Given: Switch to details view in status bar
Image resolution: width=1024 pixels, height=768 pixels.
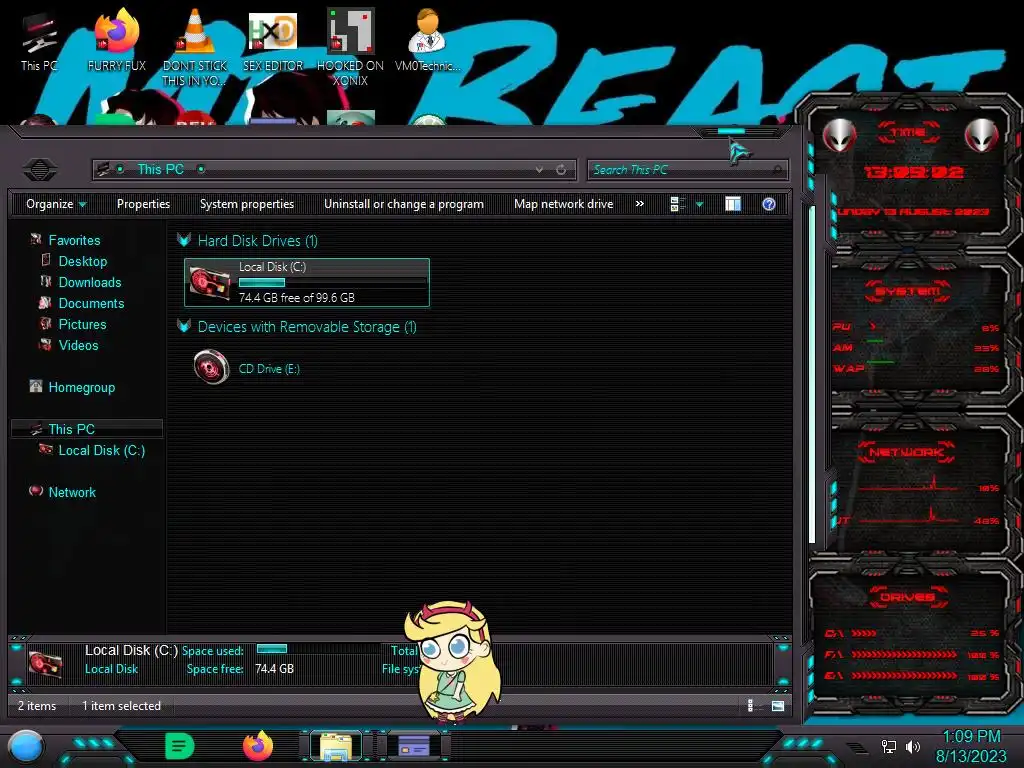Looking at the screenshot, I should coord(750,705).
